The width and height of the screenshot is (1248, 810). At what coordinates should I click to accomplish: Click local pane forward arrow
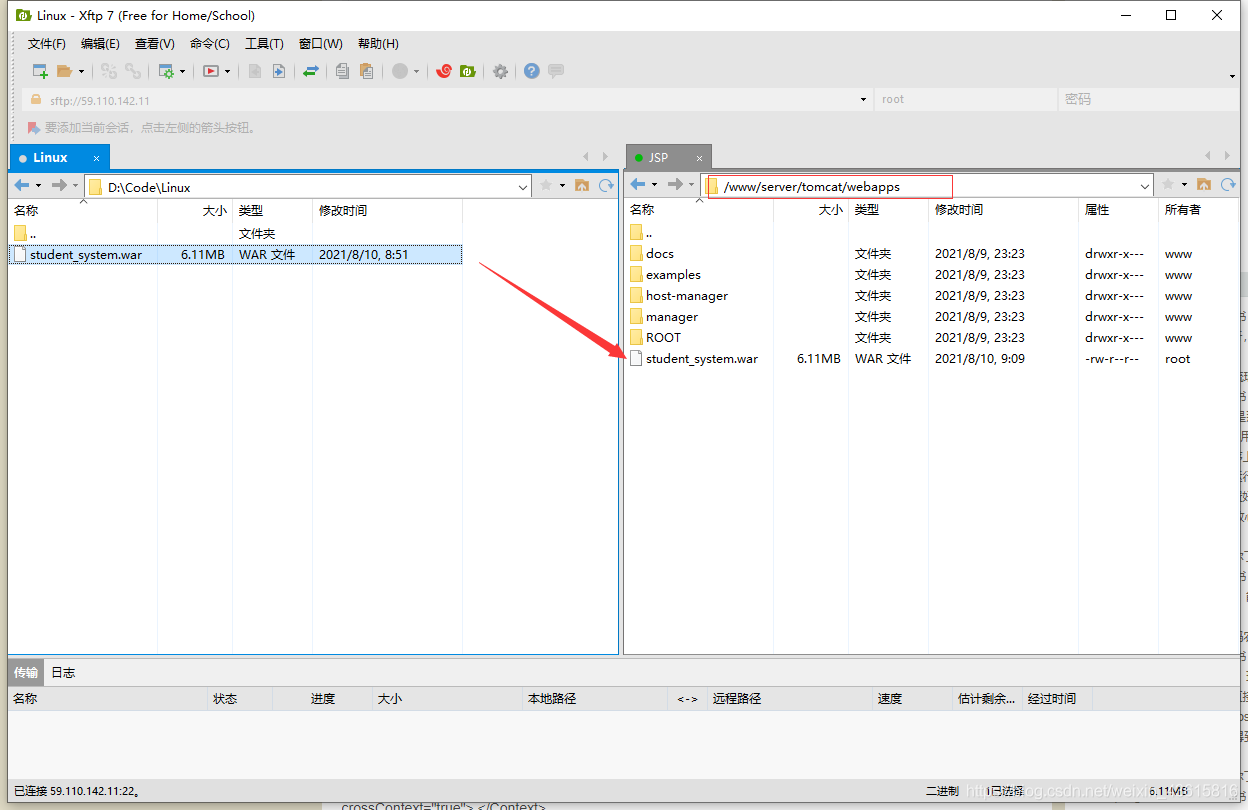(x=60, y=185)
